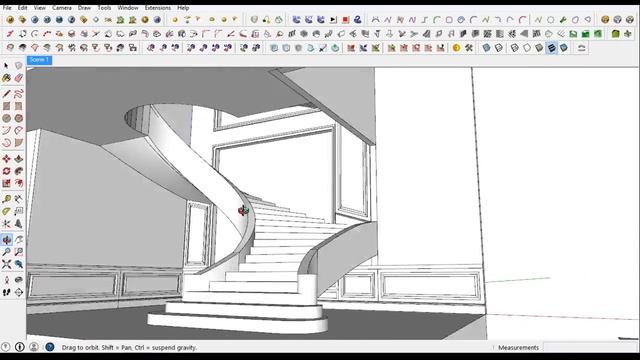The width and height of the screenshot is (640, 360).
Task: Select the Scale tool
Action: [x=6, y=183]
